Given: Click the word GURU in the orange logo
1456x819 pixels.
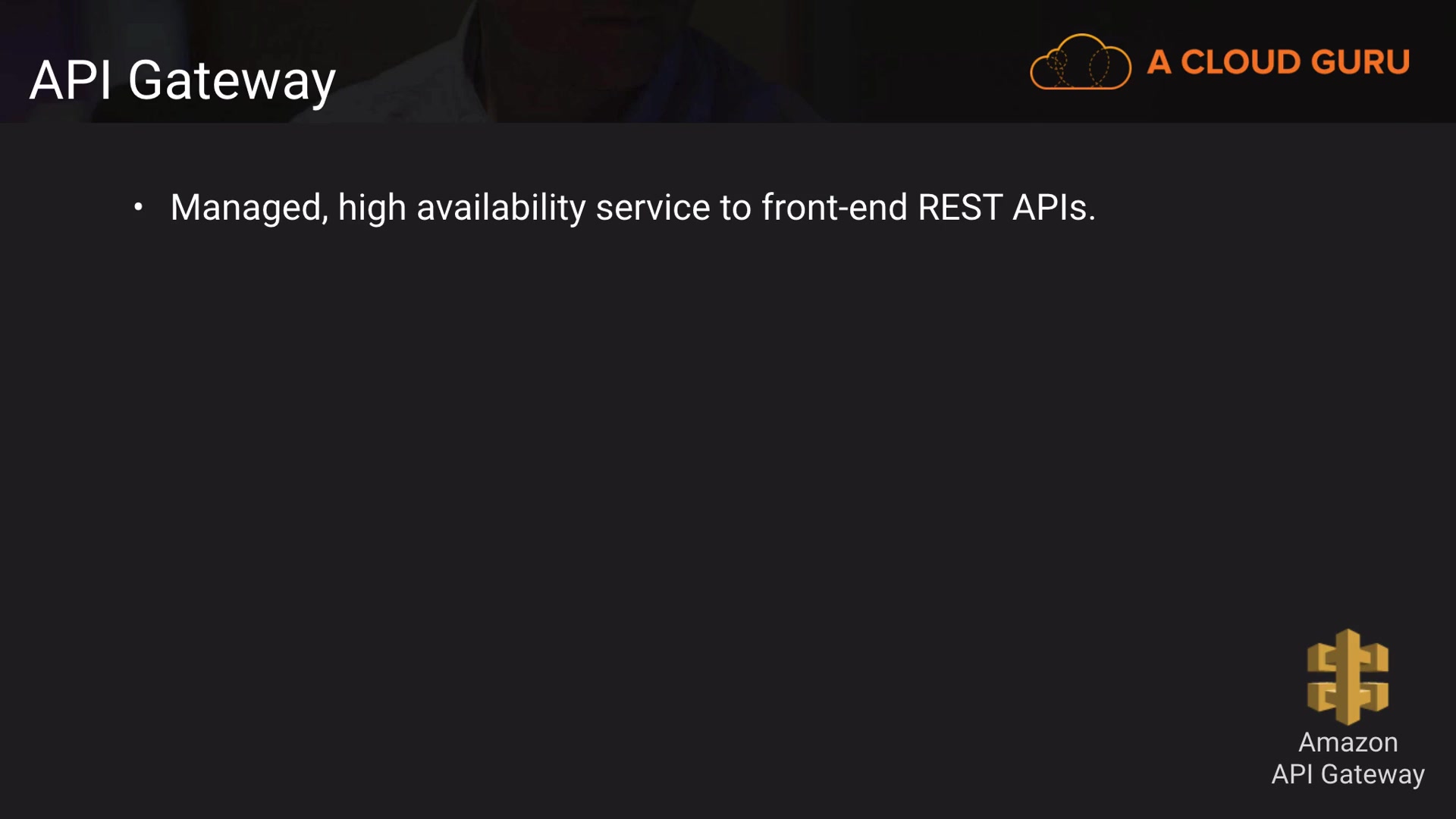Looking at the screenshot, I should tap(1360, 62).
